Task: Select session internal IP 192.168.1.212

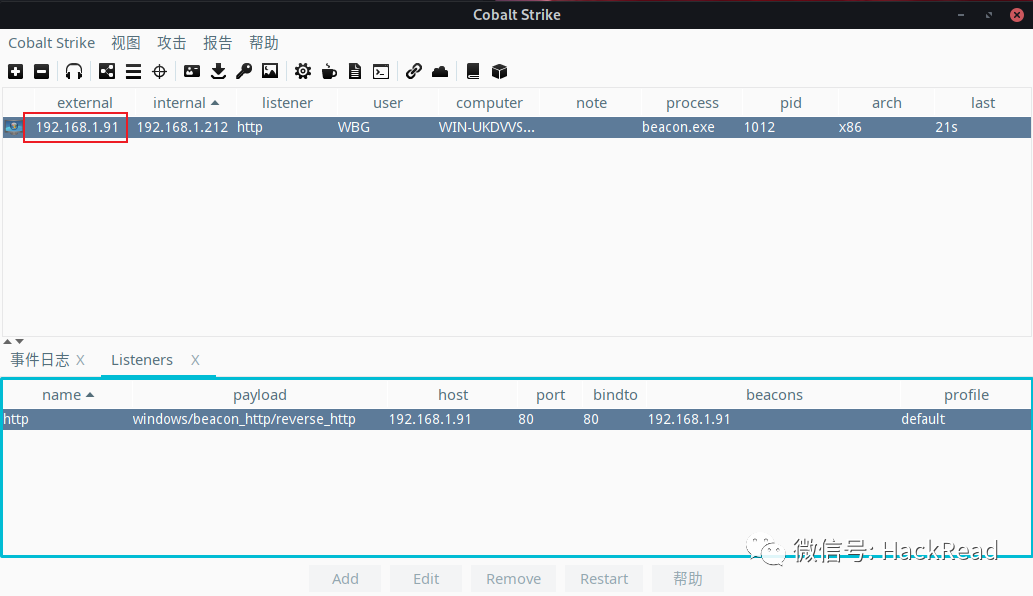Action: [182, 127]
